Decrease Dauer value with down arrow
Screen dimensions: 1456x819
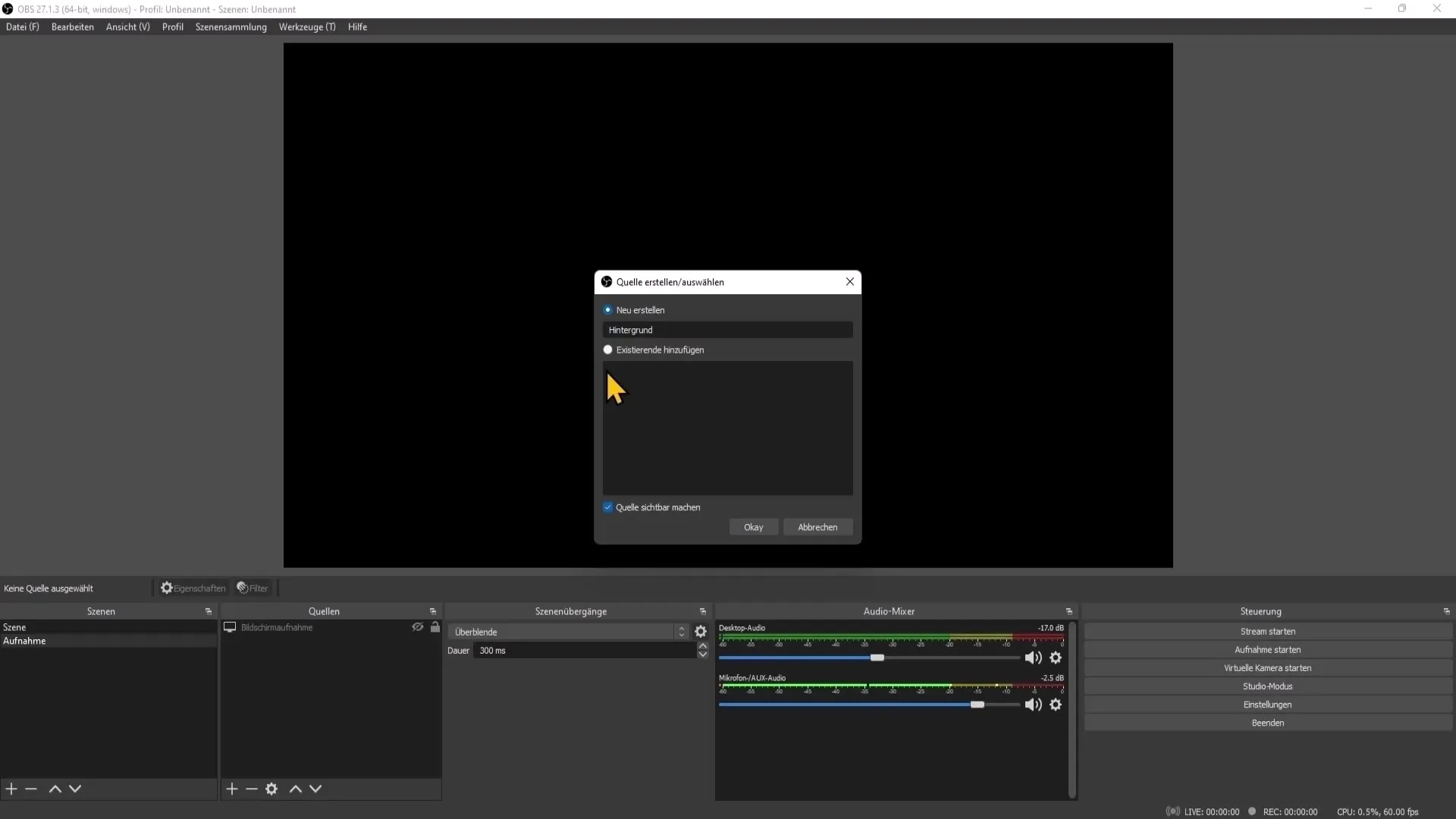pyautogui.click(x=703, y=654)
